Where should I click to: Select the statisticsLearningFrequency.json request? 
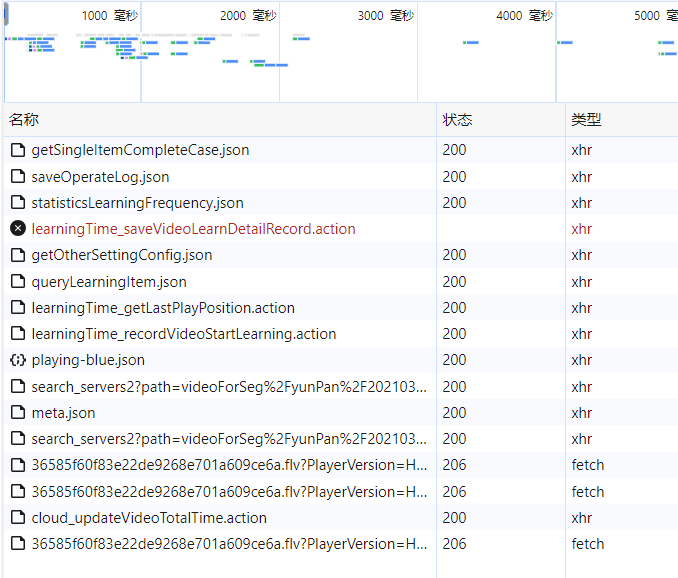coord(137,203)
